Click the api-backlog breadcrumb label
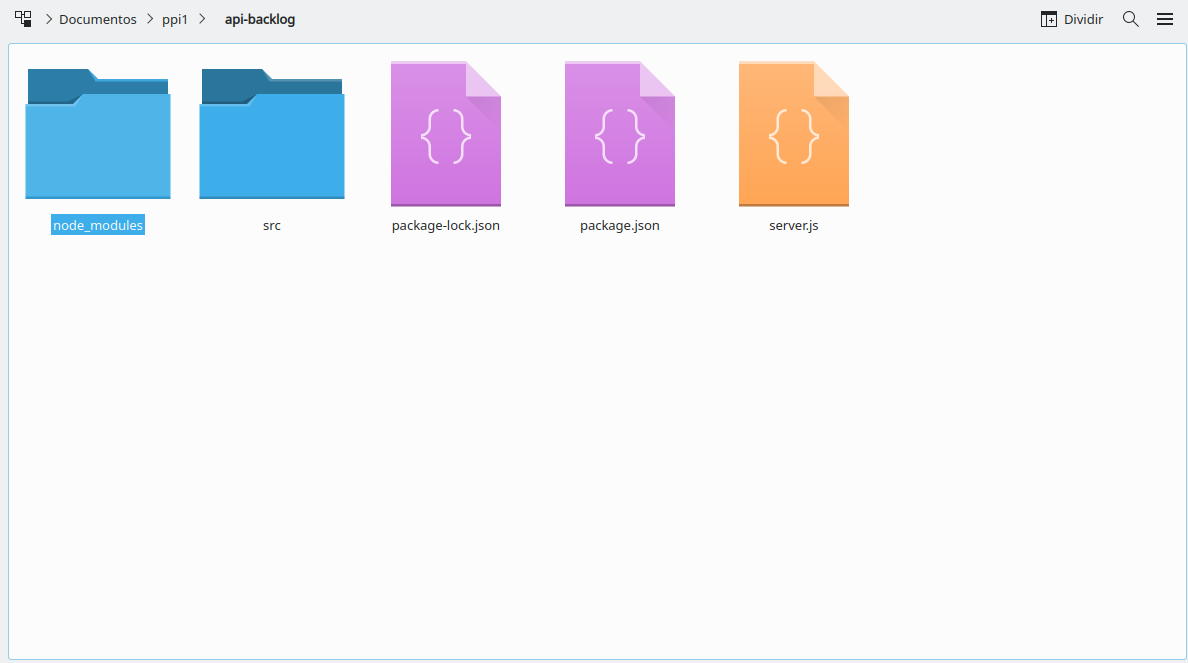Screen dimensions: 1188x663 pos(260,19)
